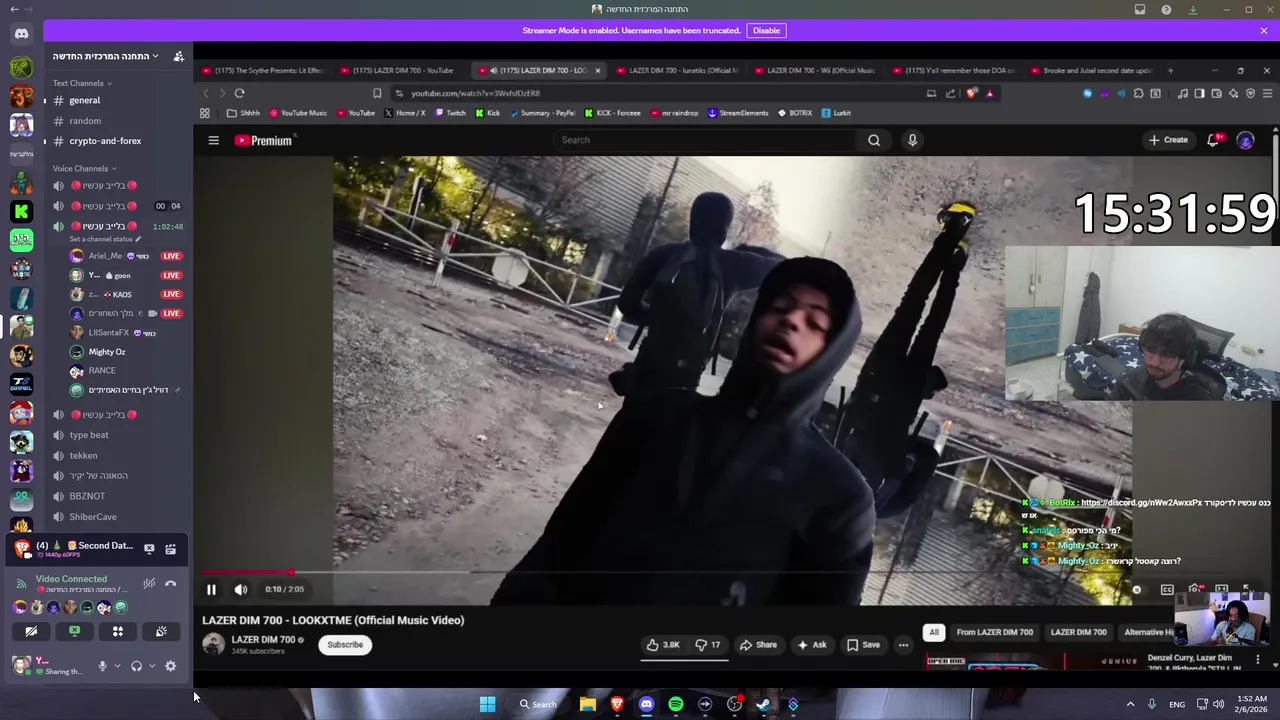Open Discord input device options arrow

(x=117, y=666)
